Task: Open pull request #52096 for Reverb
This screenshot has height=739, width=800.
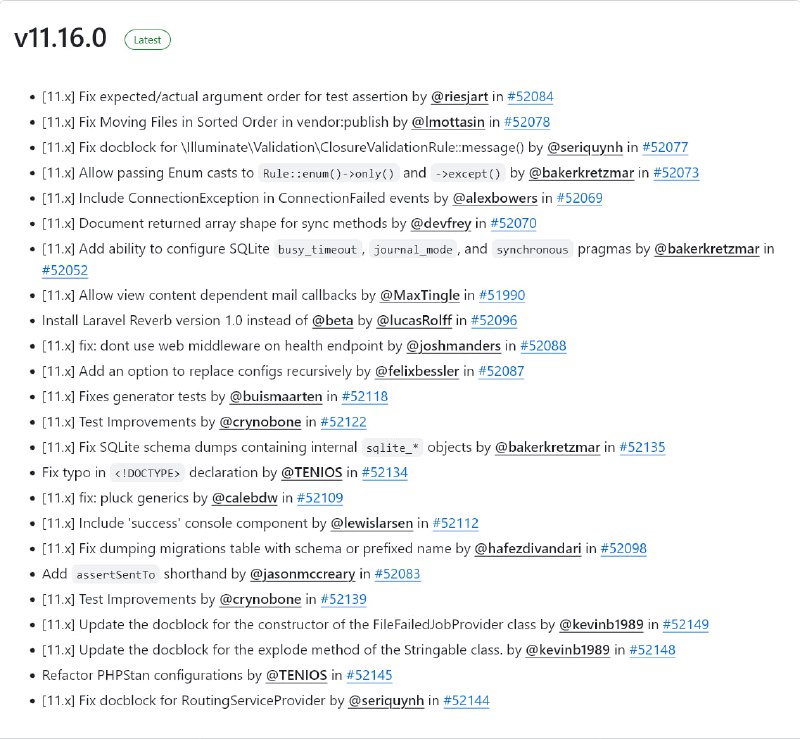Action: pyautogui.click(x=494, y=321)
